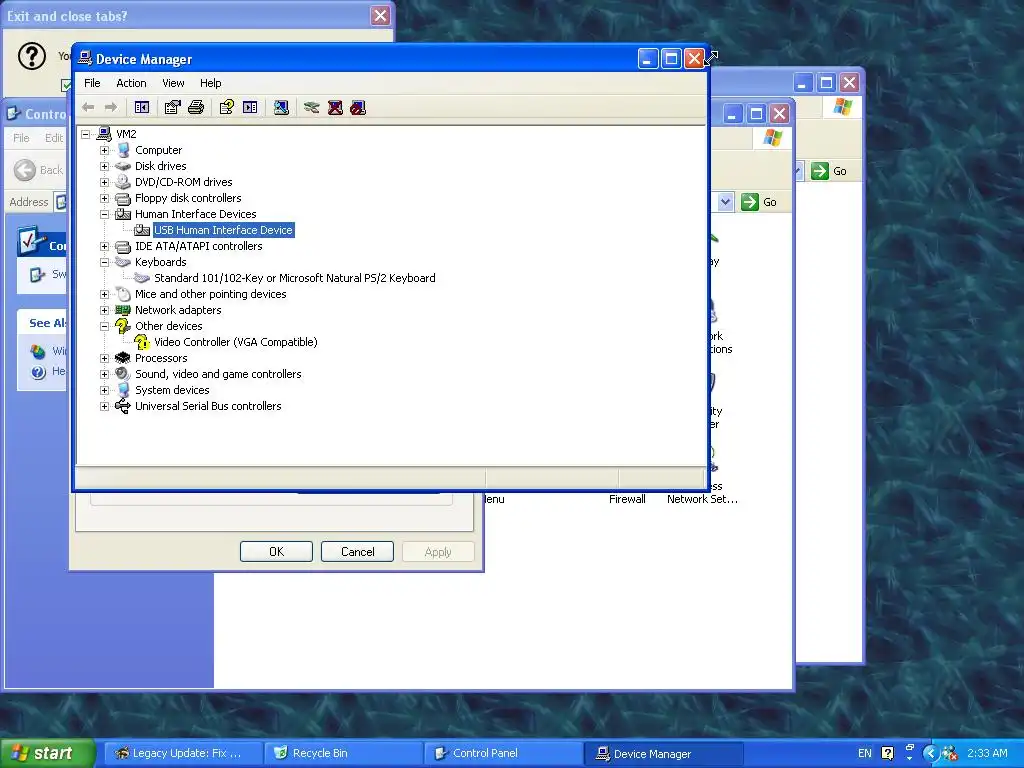The height and width of the screenshot is (768, 1024).
Task: Open the Action menu
Action: pos(131,83)
